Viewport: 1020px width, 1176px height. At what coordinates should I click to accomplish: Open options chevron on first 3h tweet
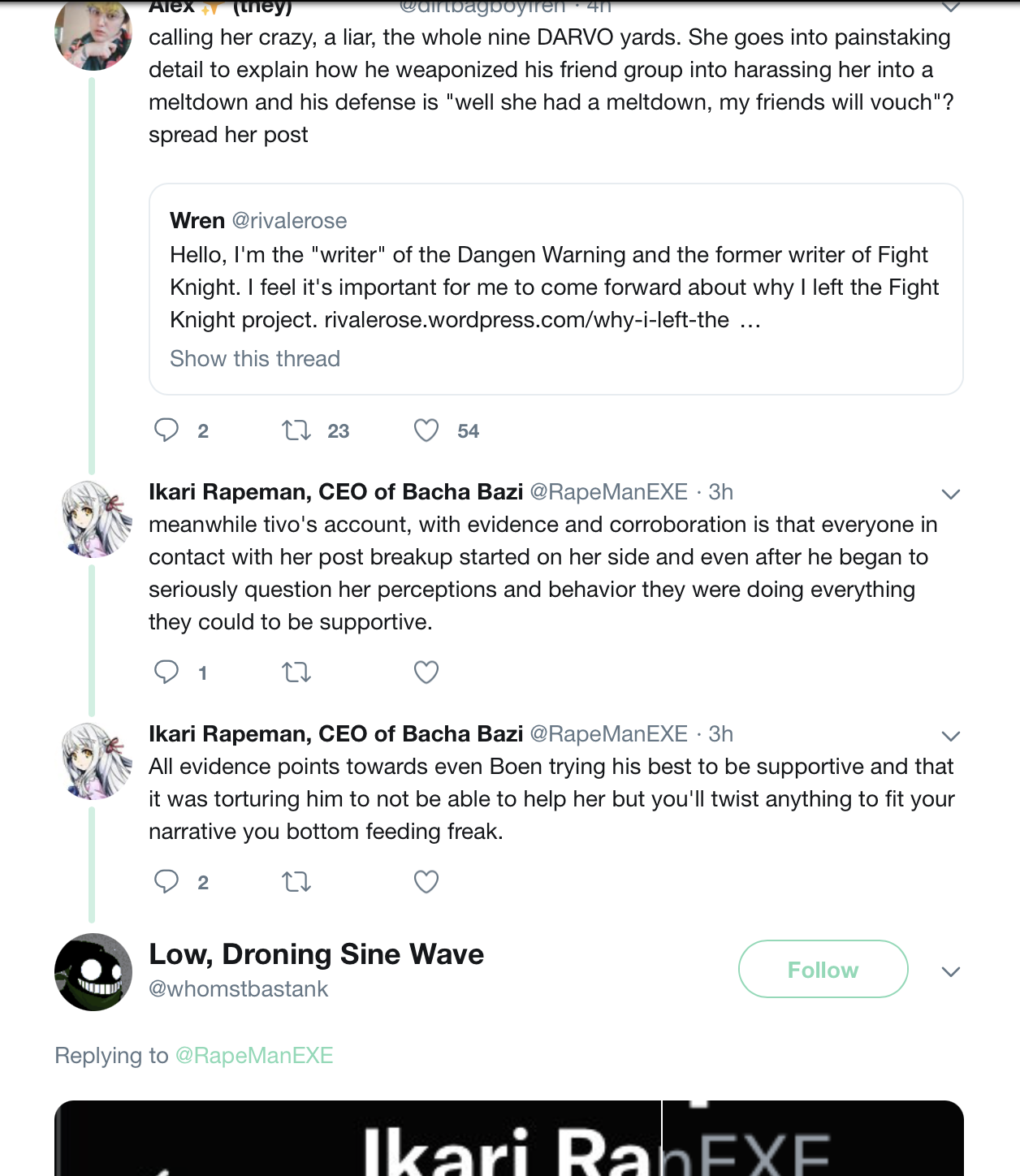click(950, 494)
